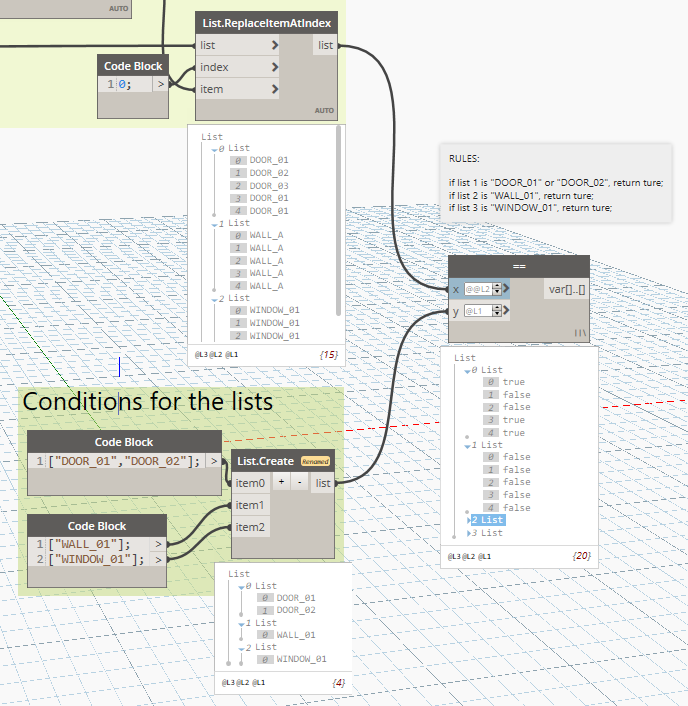This screenshot has height=706, width=688.
Task: Click the ReplaceItemAtIndex preview scrollbar
Action: (x=338, y=221)
